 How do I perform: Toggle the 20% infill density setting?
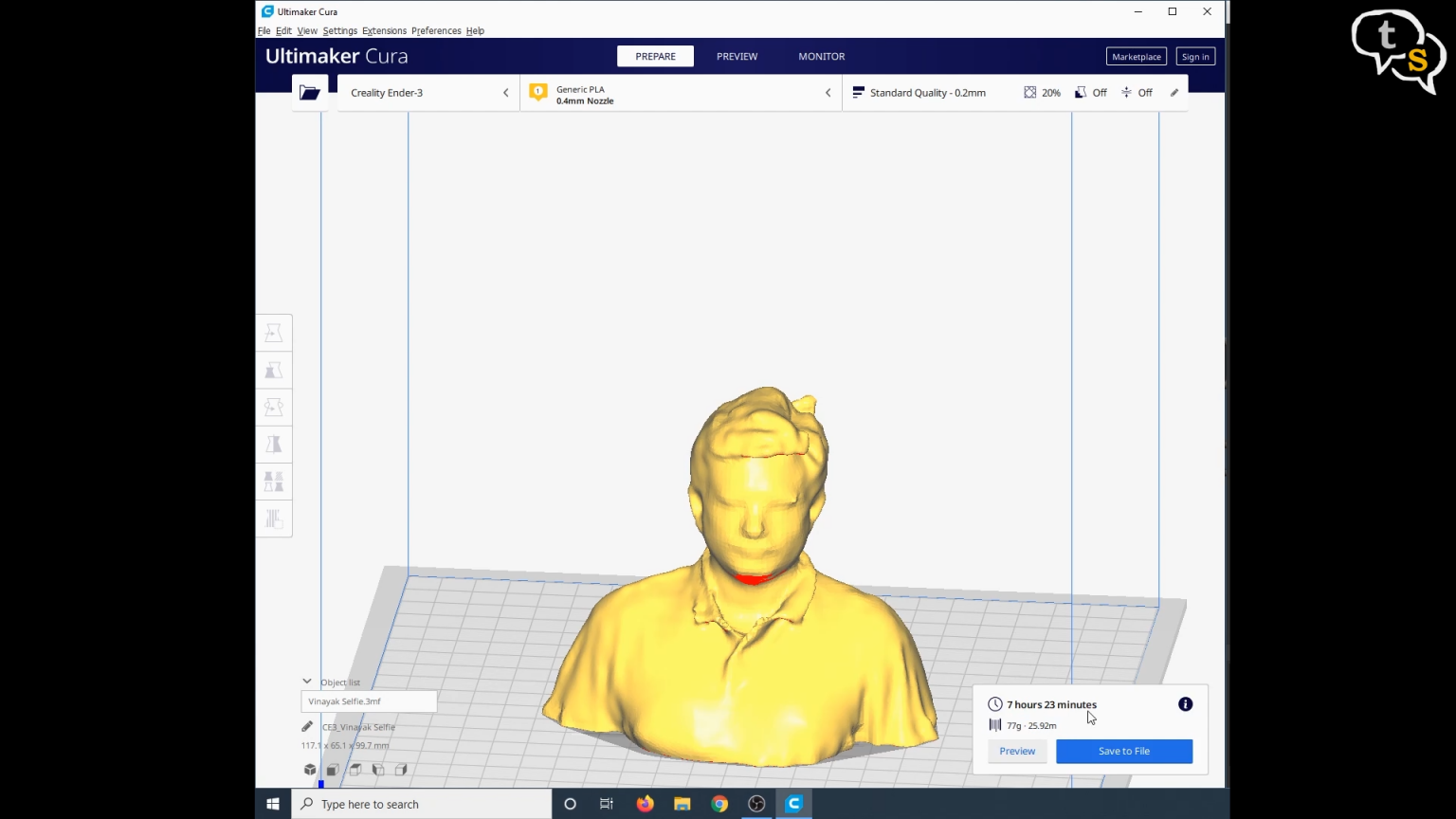(x=1042, y=92)
